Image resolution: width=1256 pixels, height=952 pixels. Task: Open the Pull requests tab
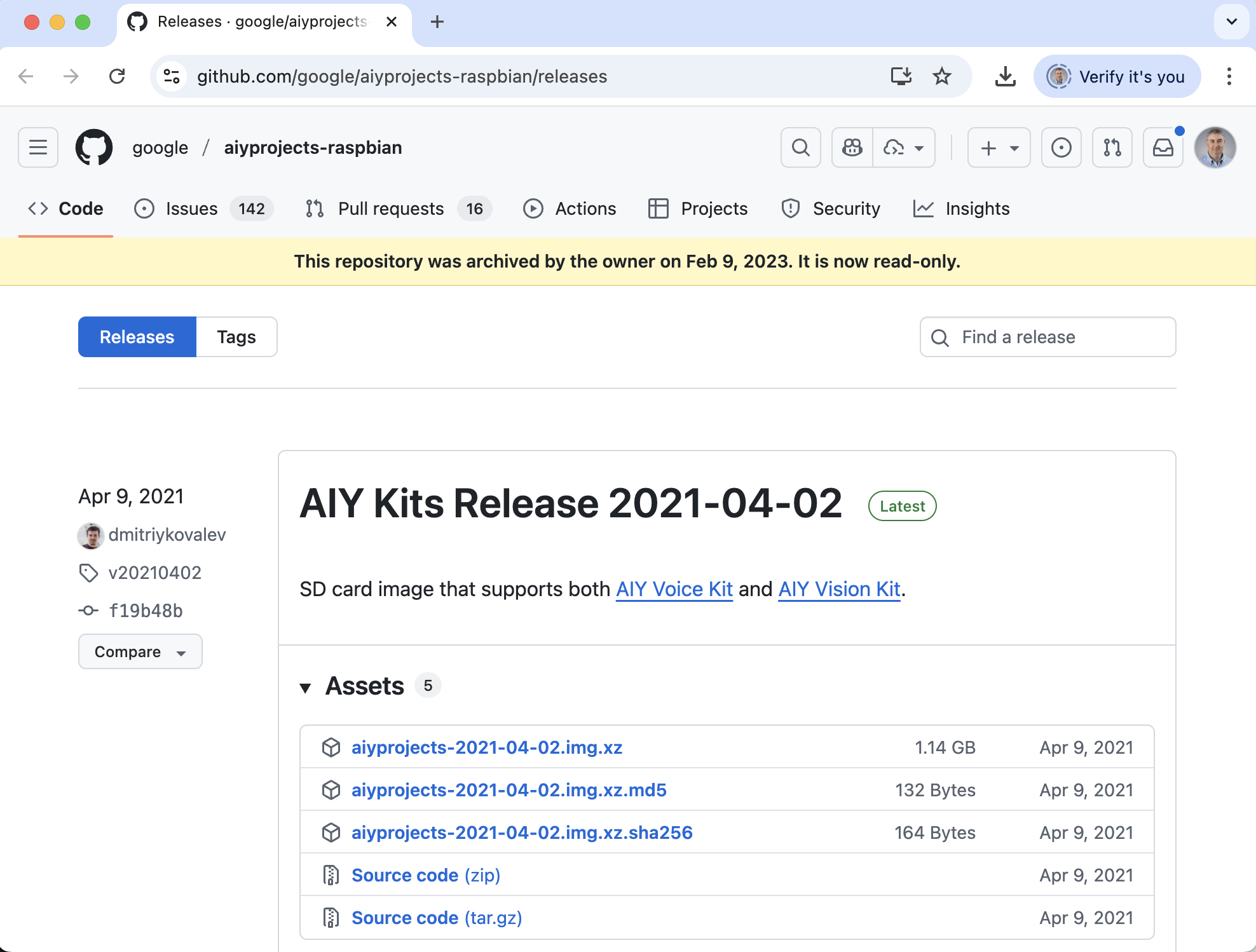390,208
